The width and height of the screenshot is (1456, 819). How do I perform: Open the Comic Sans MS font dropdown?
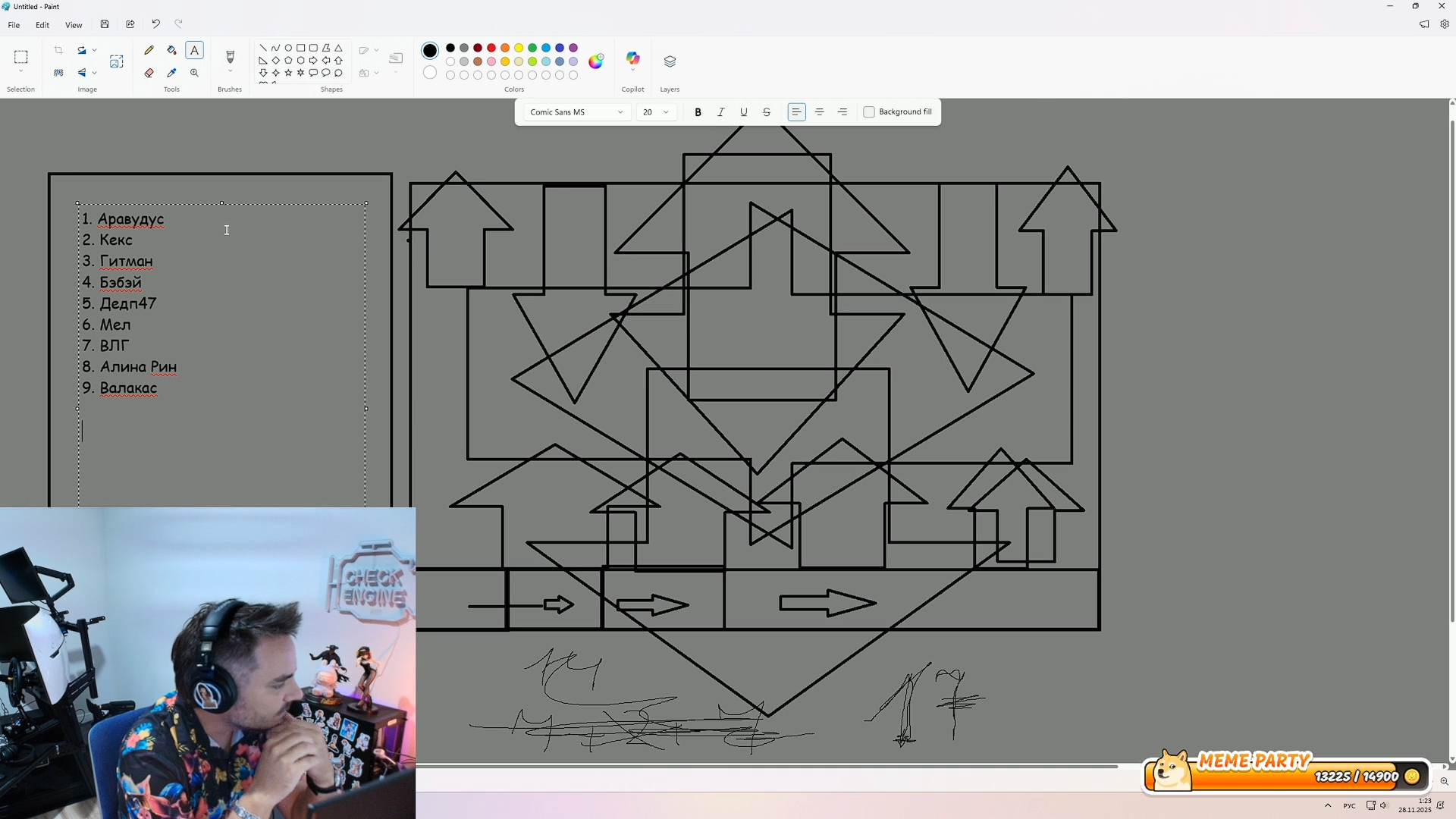pyautogui.click(x=576, y=112)
